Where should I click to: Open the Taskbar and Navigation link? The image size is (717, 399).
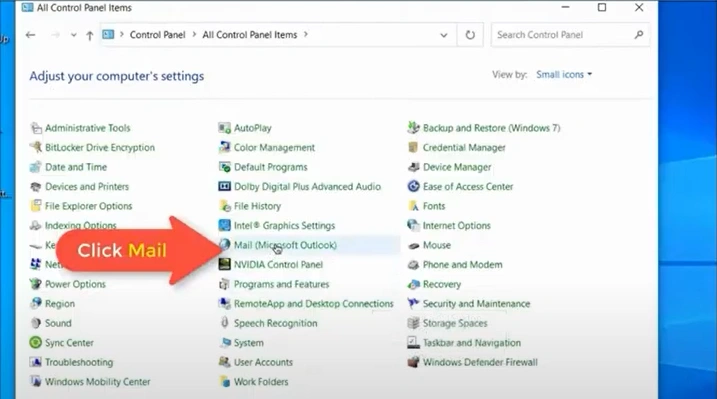(x=471, y=343)
